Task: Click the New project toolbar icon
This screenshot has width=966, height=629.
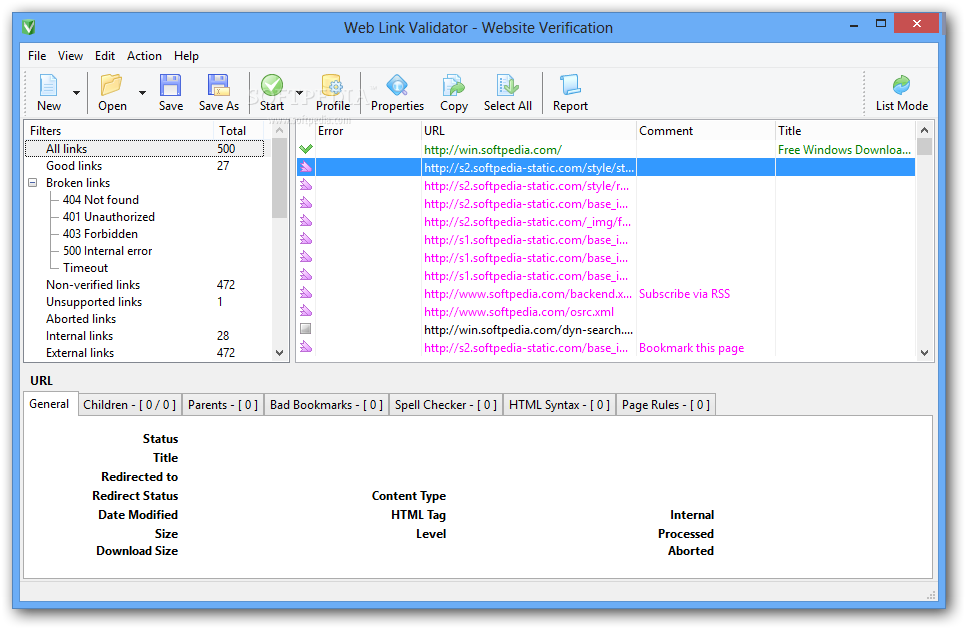Action: [48, 87]
